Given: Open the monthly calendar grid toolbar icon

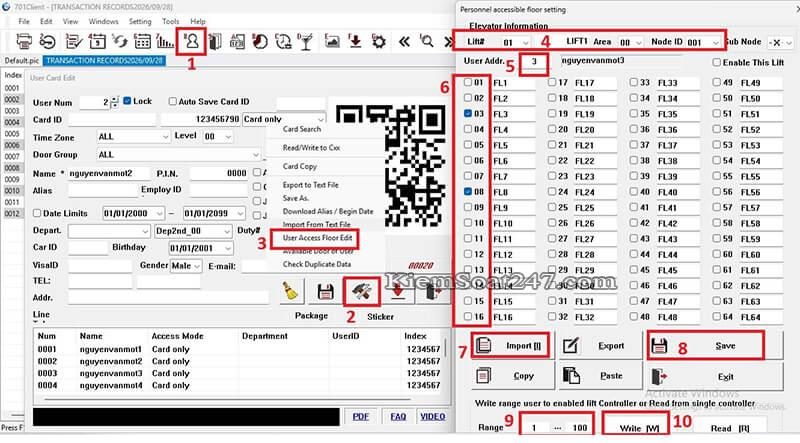Looking at the screenshot, I should [142, 41].
